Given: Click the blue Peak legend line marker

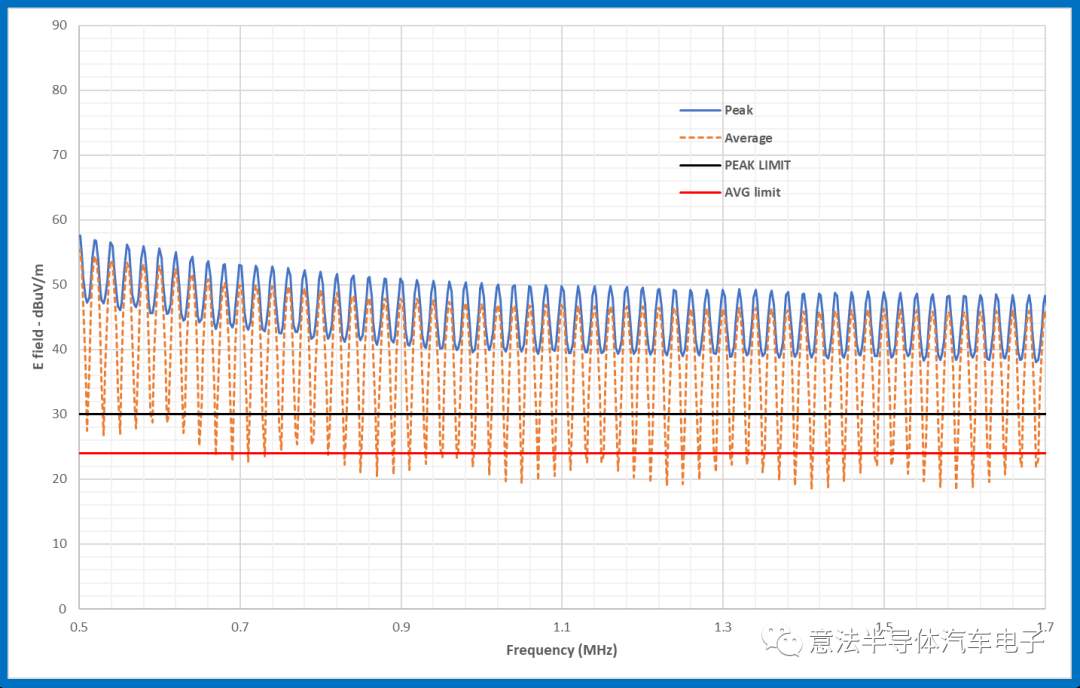Looking at the screenshot, I should click(x=700, y=110).
